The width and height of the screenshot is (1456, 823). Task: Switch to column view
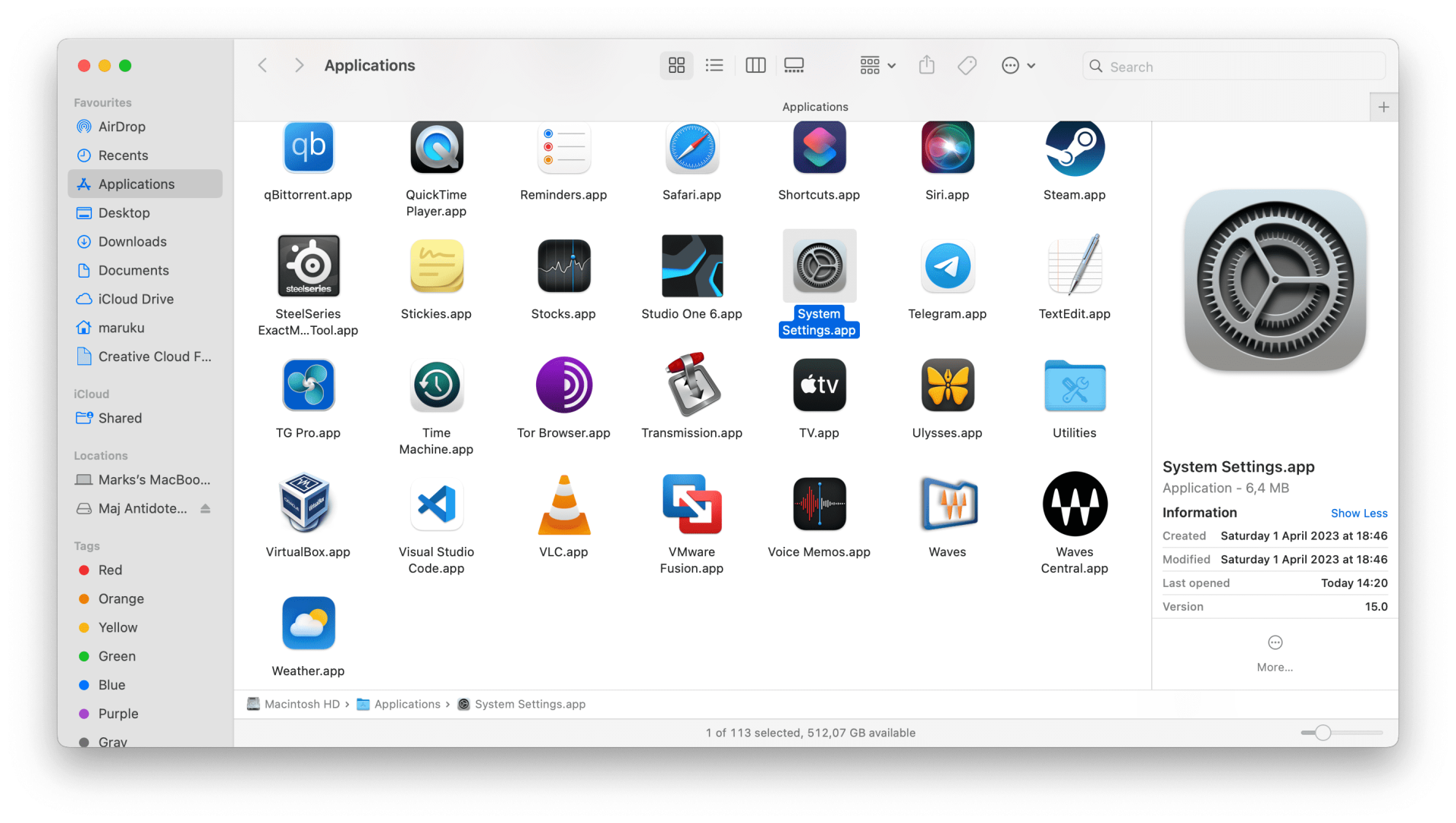tap(755, 65)
